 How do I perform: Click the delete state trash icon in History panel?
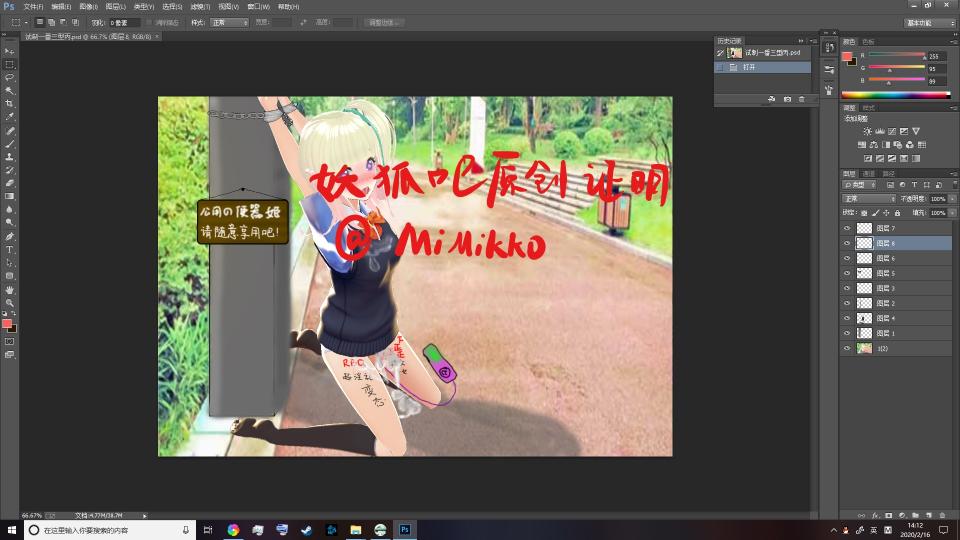tap(801, 99)
